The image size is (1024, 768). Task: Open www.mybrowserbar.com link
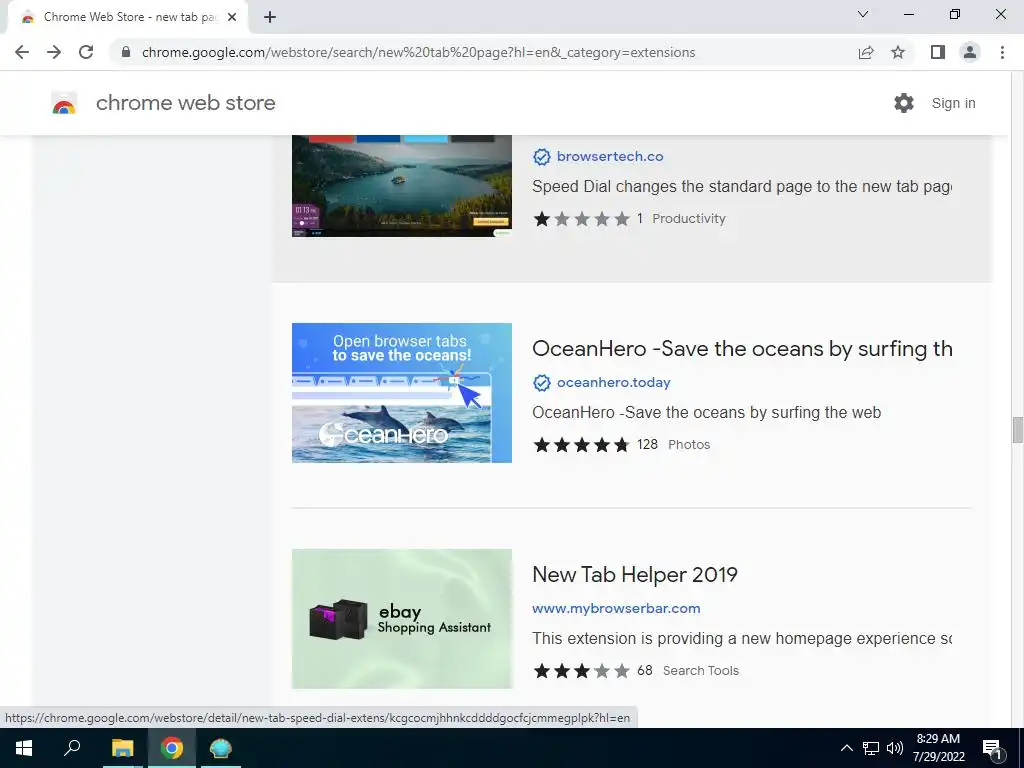point(616,609)
